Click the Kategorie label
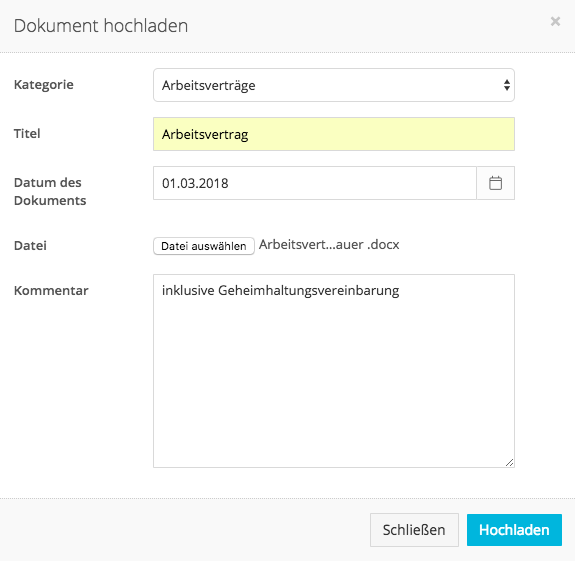This screenshot has height=561, width=575. (44, 84)
